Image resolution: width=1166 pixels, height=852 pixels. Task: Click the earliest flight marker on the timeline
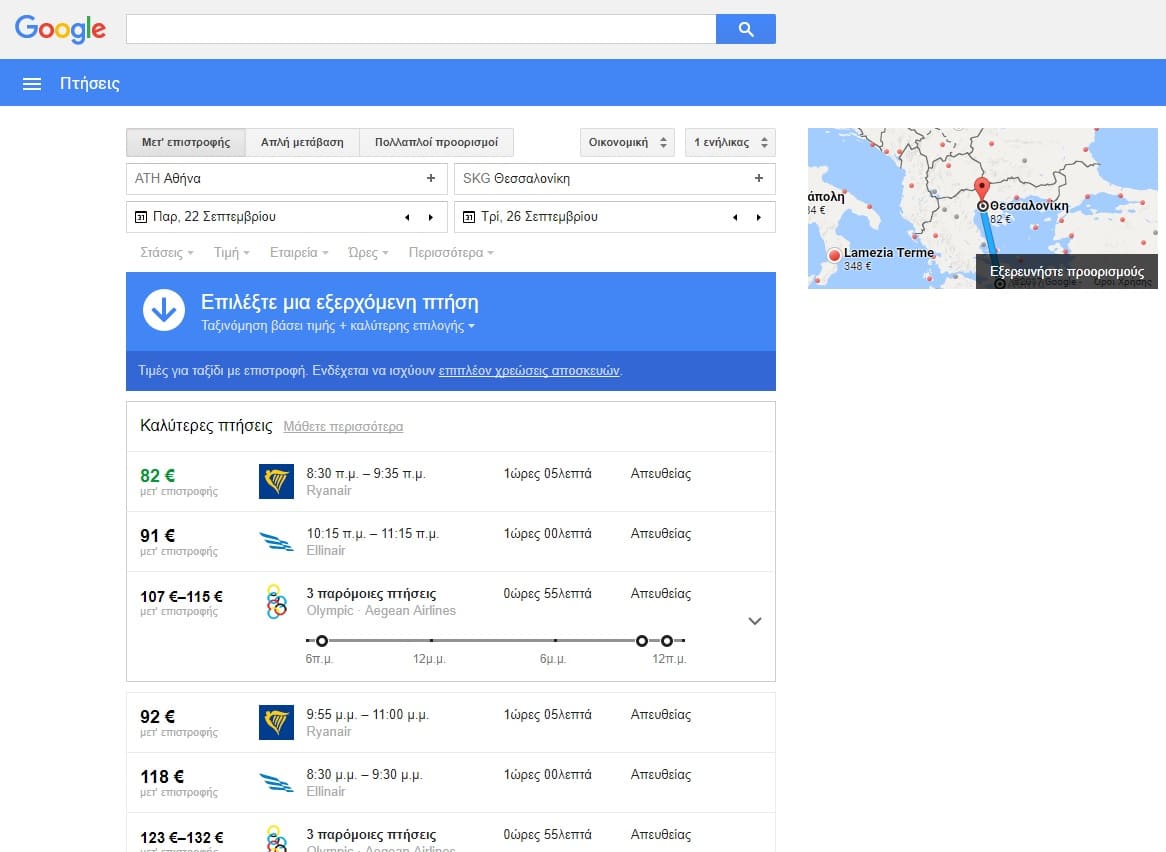tap(321, 640)
